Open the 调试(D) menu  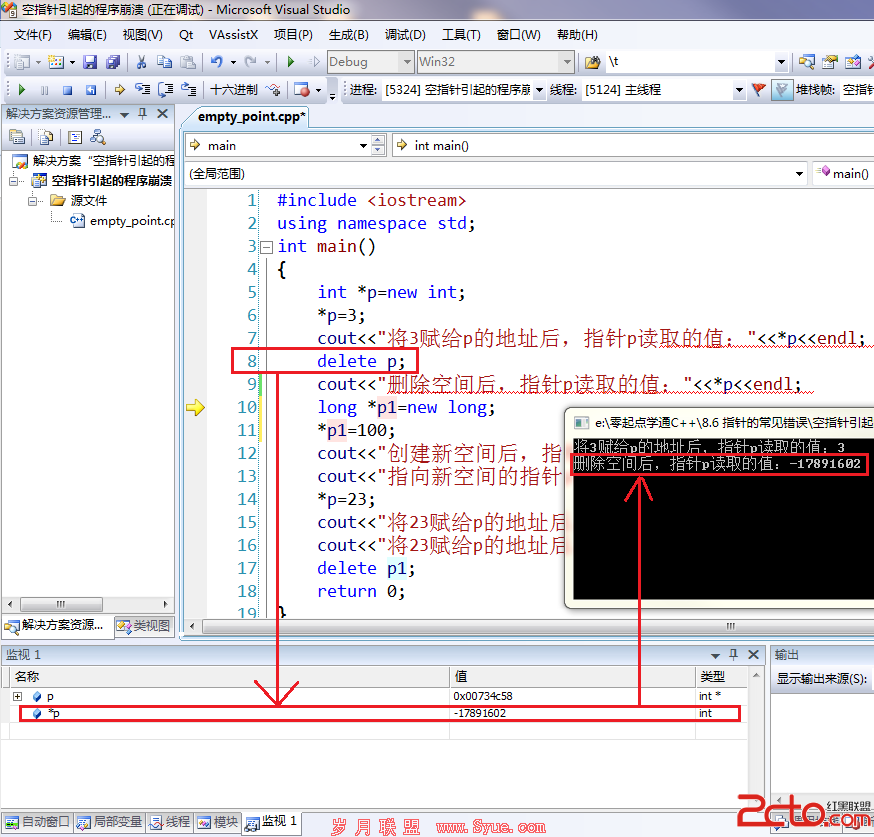[x=405, y=35]
